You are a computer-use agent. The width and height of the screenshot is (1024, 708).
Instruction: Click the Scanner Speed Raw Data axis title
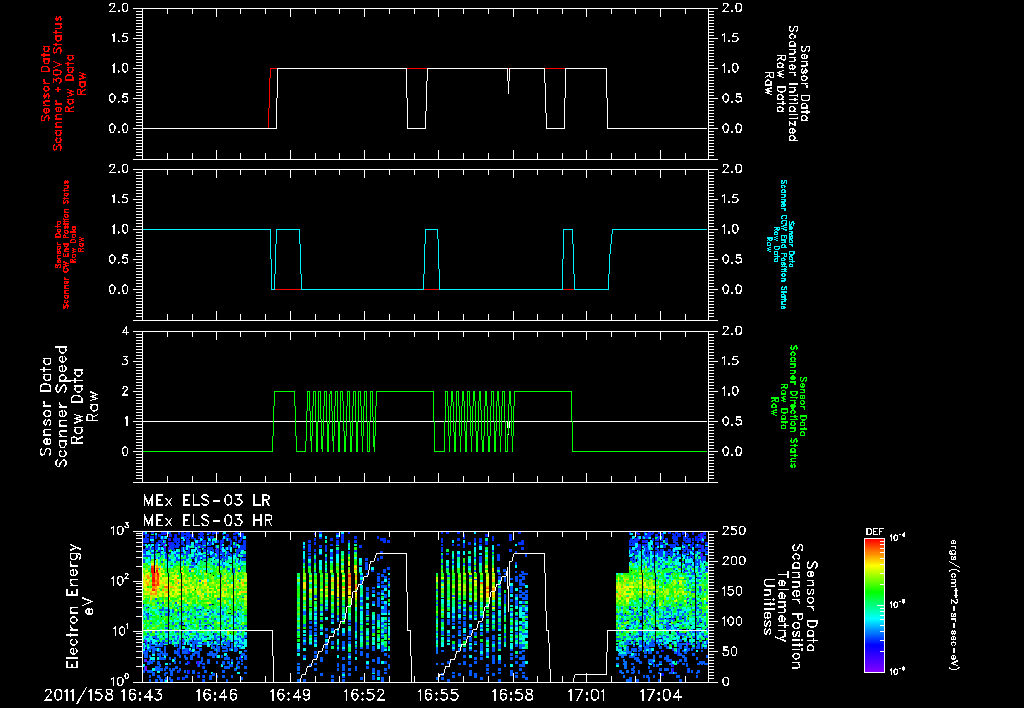pyautogui.click(x=68, y=406)
